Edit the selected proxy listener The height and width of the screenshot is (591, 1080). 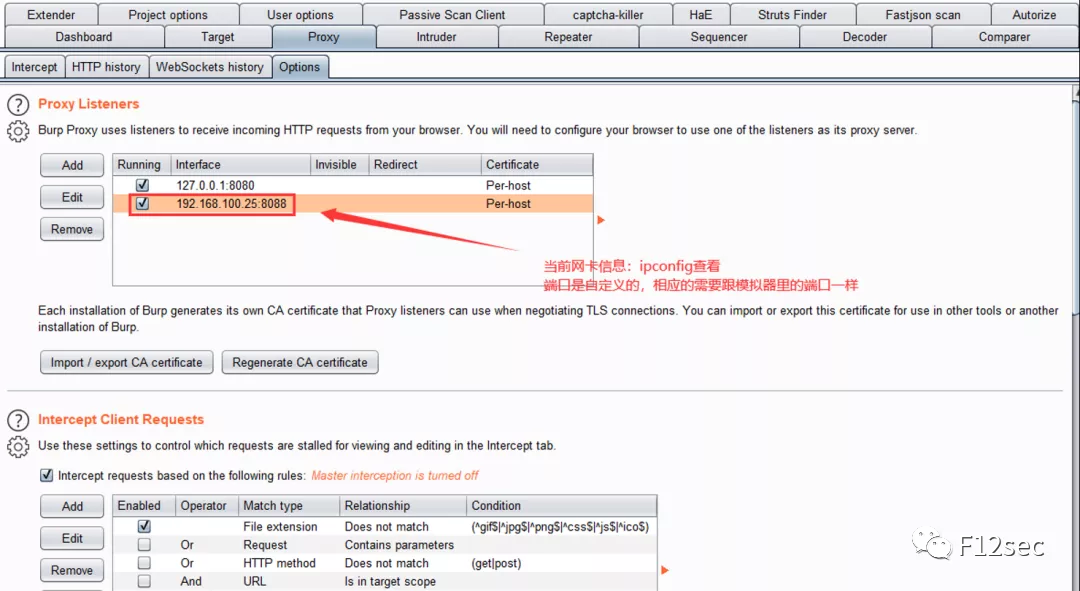(x=72, y=197)
